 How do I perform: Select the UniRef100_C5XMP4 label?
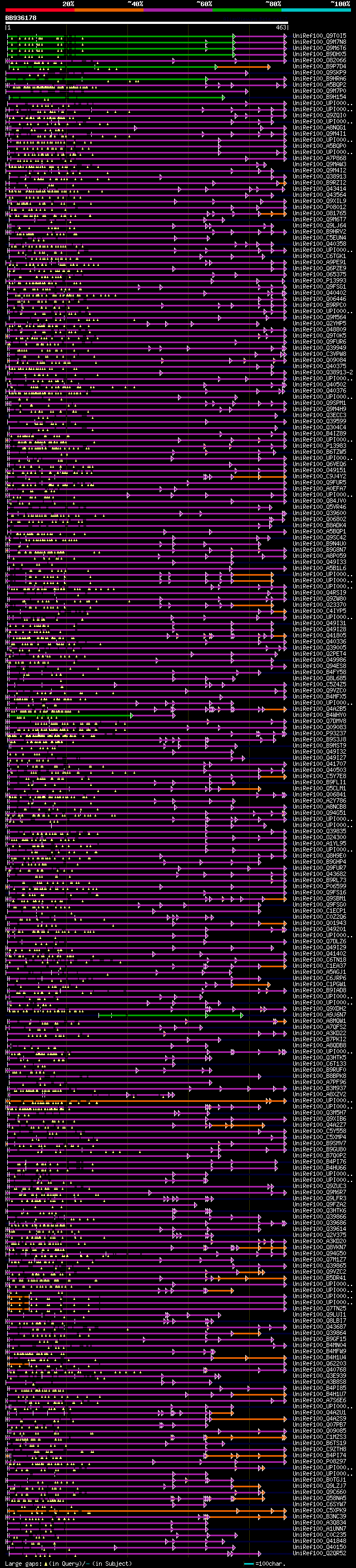click(319, 1137)
